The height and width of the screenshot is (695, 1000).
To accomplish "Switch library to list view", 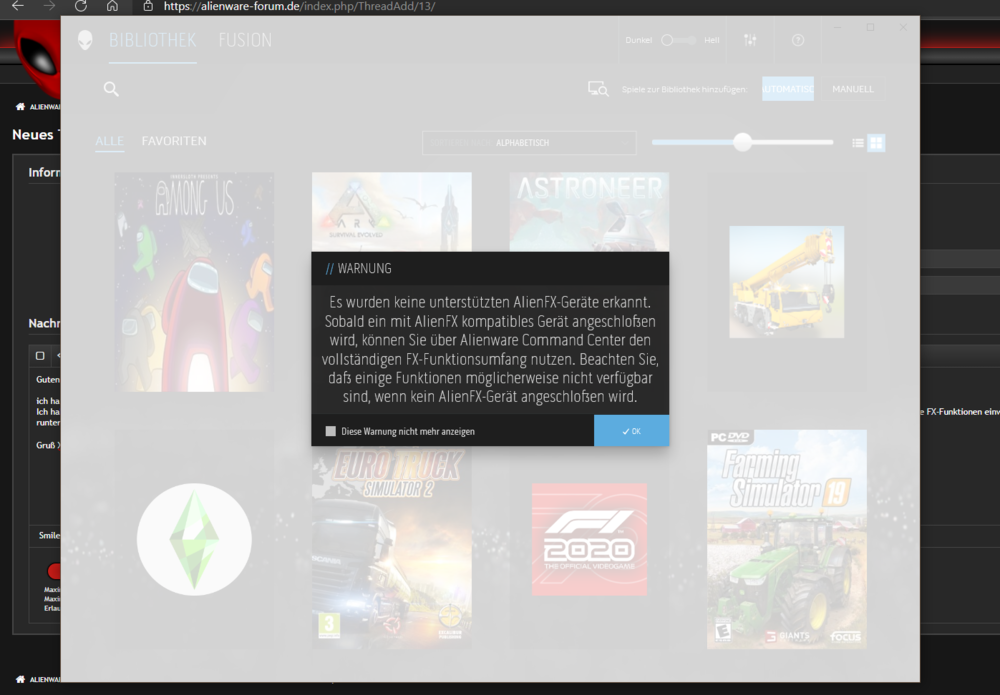I will (x=858, y=143).
